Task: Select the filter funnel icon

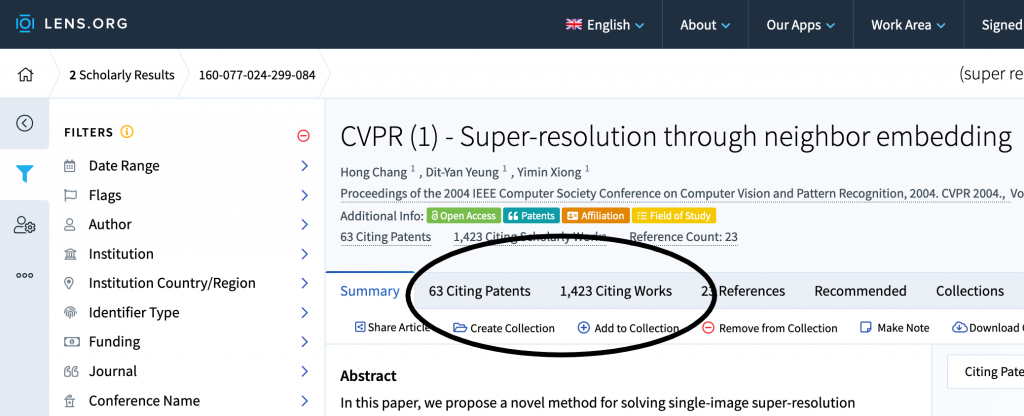Action: pyautogui.click(x=25, y=174)
